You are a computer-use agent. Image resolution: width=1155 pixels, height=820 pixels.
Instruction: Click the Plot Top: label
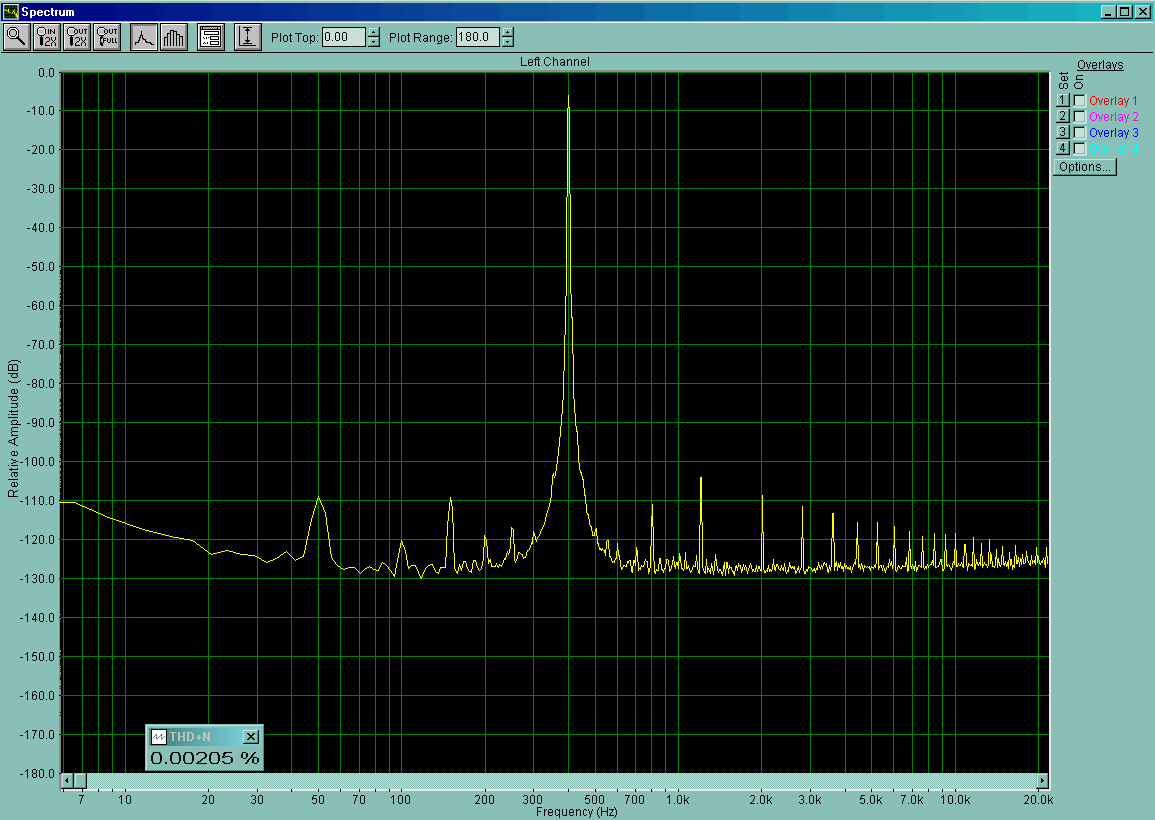[295, 38]
